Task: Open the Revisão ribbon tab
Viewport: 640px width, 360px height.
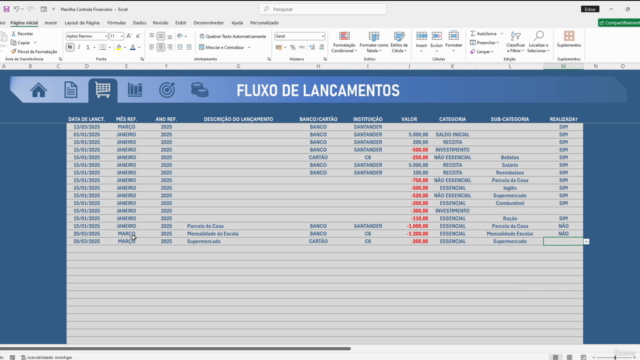Action: tap(160, 23)
